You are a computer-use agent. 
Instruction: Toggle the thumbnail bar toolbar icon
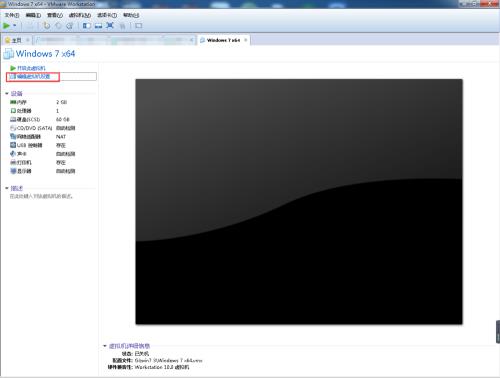coord(98,26)
